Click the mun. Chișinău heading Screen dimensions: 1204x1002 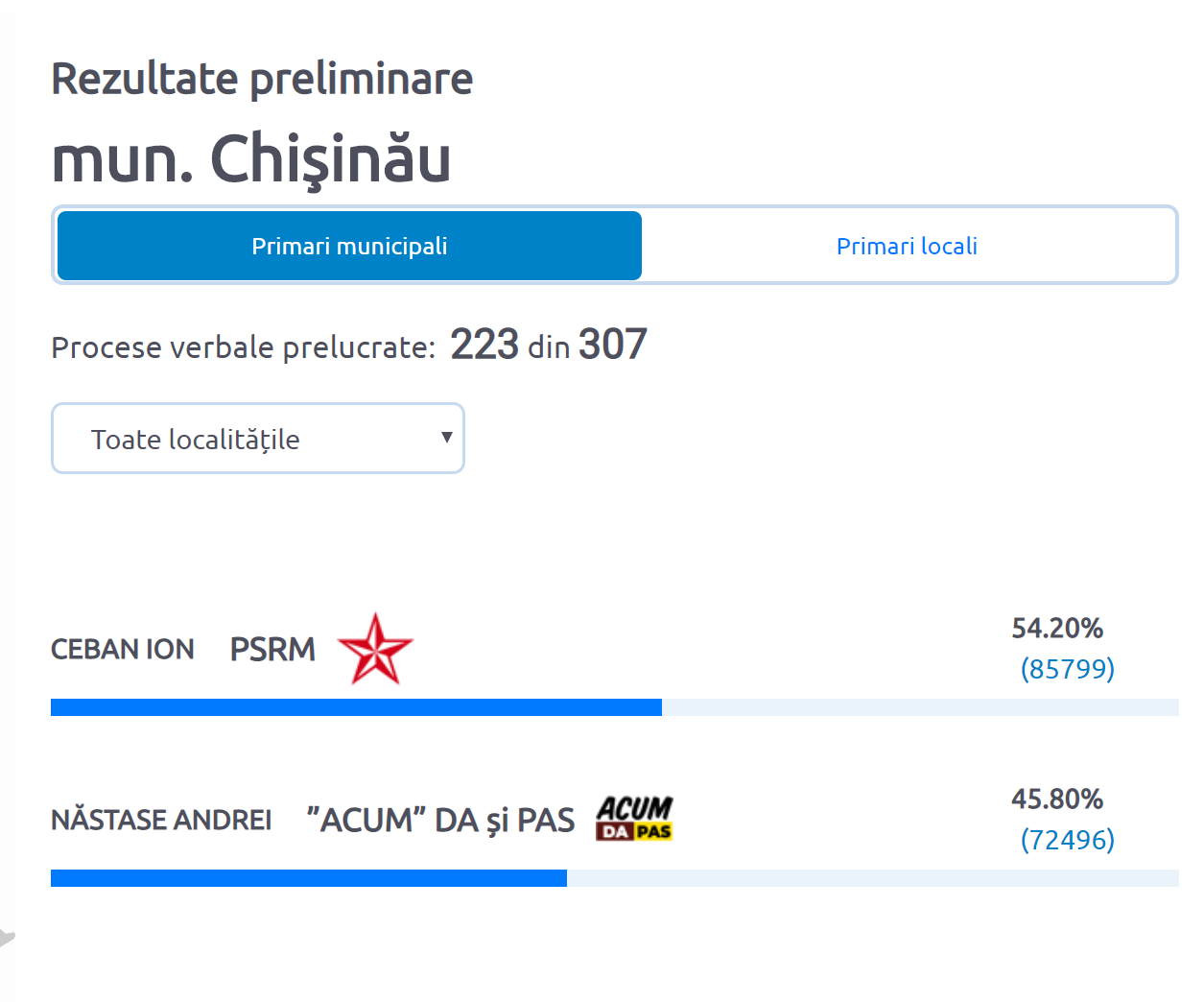(x=251, y=159)
